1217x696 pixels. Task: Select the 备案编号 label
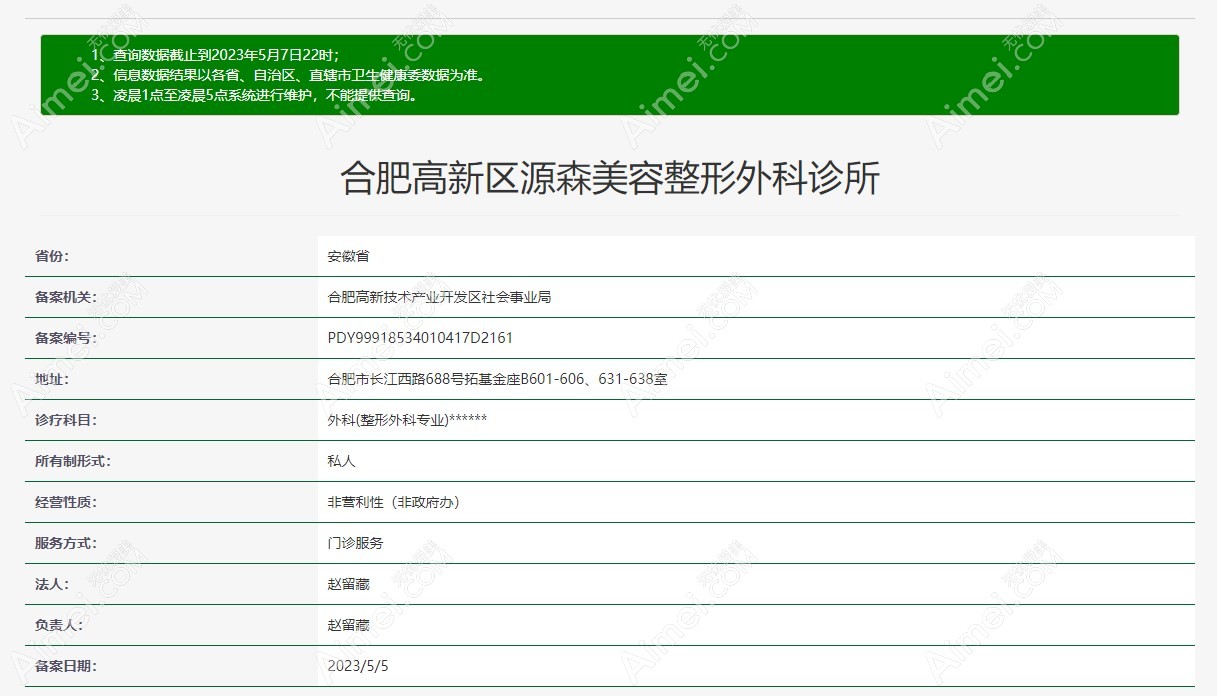pyautogui.click(x=66, y=338)
